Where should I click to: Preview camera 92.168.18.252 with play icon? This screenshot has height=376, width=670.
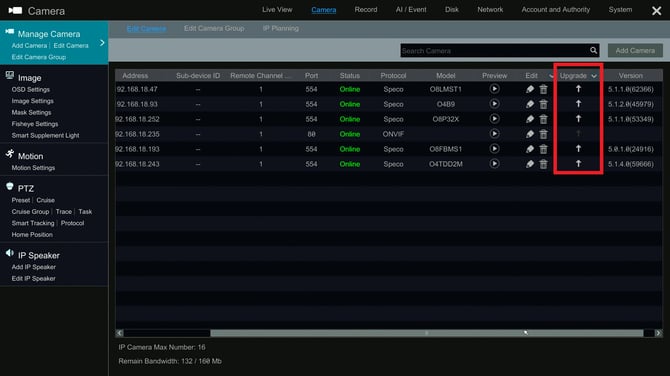[x=494, y=119]
